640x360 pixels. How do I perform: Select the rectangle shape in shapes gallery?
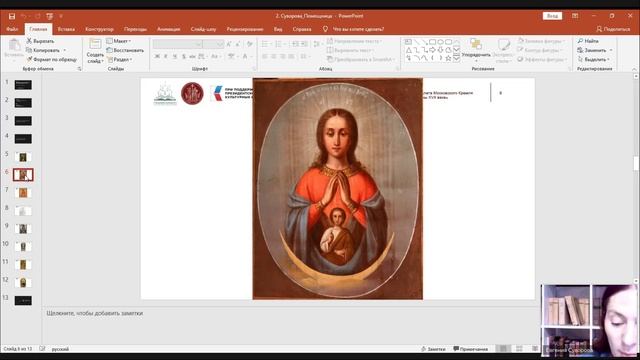[433, 42]
